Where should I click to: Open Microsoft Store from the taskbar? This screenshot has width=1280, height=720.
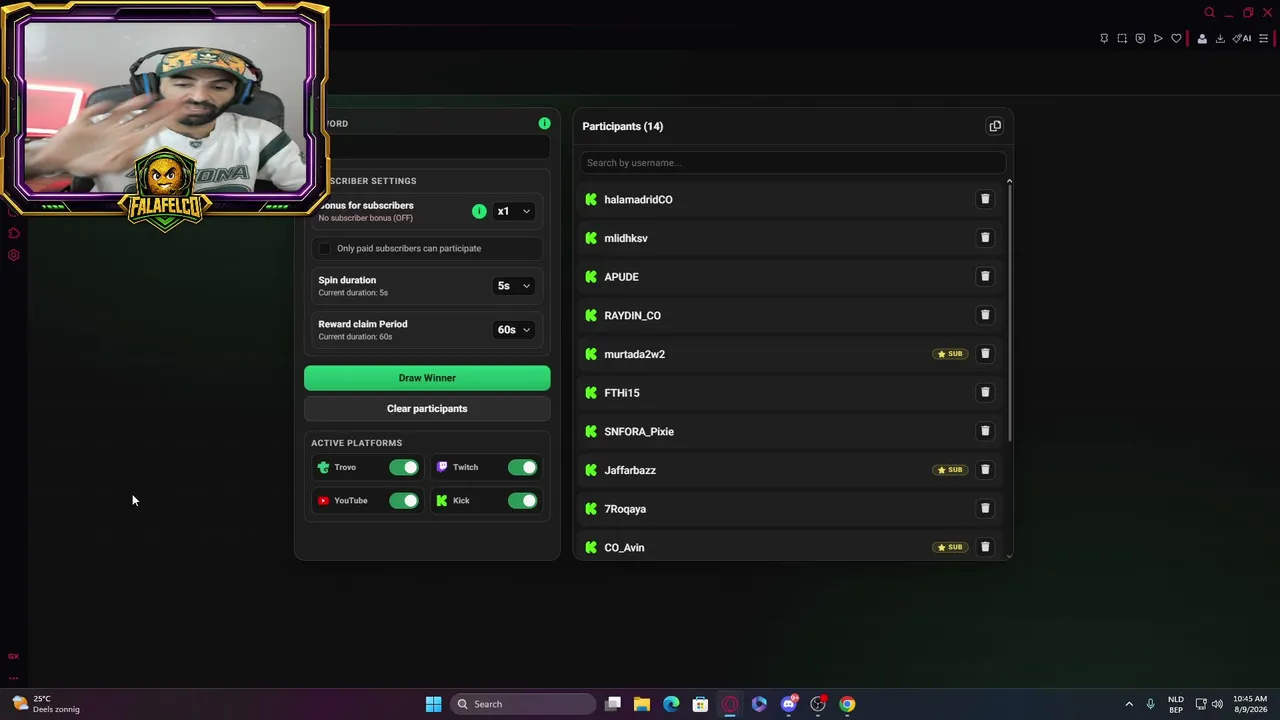pyautogui.click(x=700, y=704)
